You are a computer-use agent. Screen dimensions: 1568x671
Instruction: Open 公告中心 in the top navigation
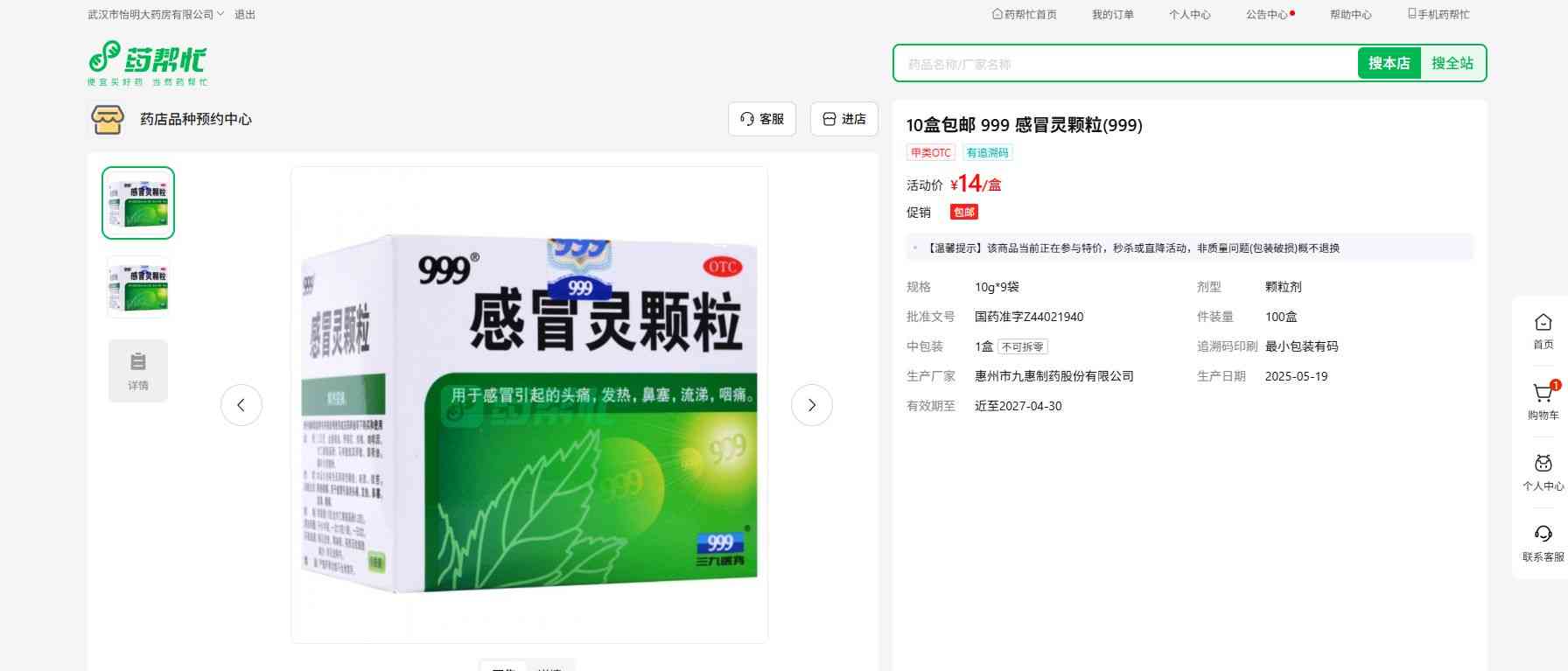[x=1267, y=15]
